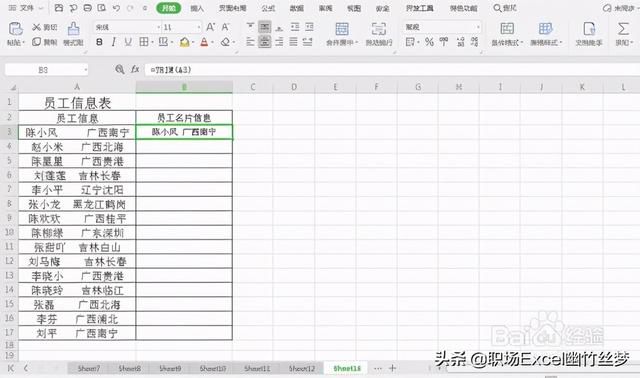
Task: Toggle italic formatting
Action: pyautogui.click(x=114, y=42)
